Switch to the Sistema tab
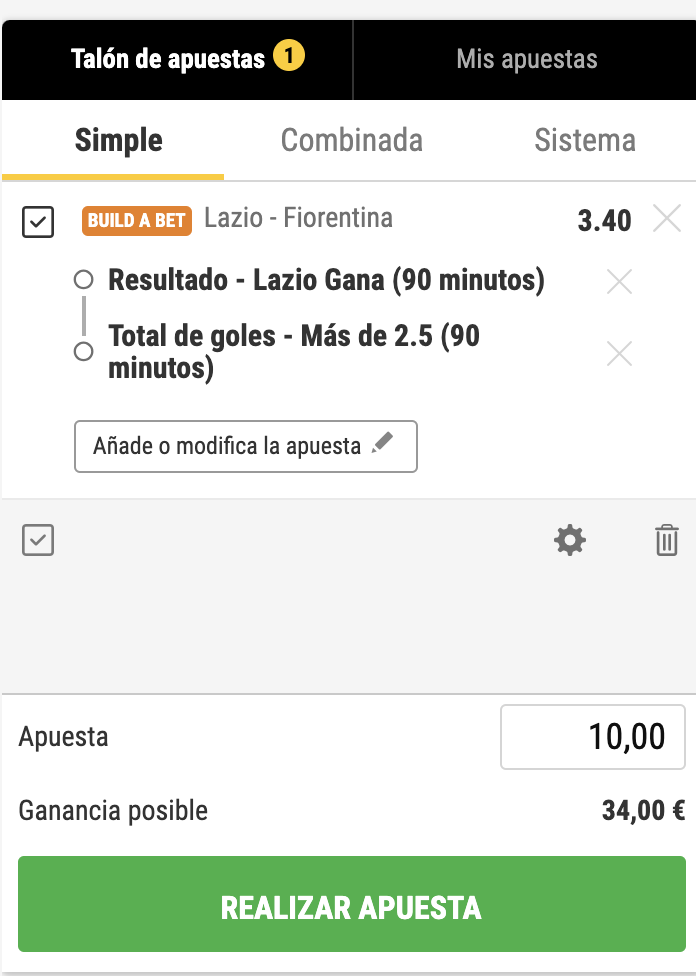This screenshot has width=696, height=976. point(584,140)
